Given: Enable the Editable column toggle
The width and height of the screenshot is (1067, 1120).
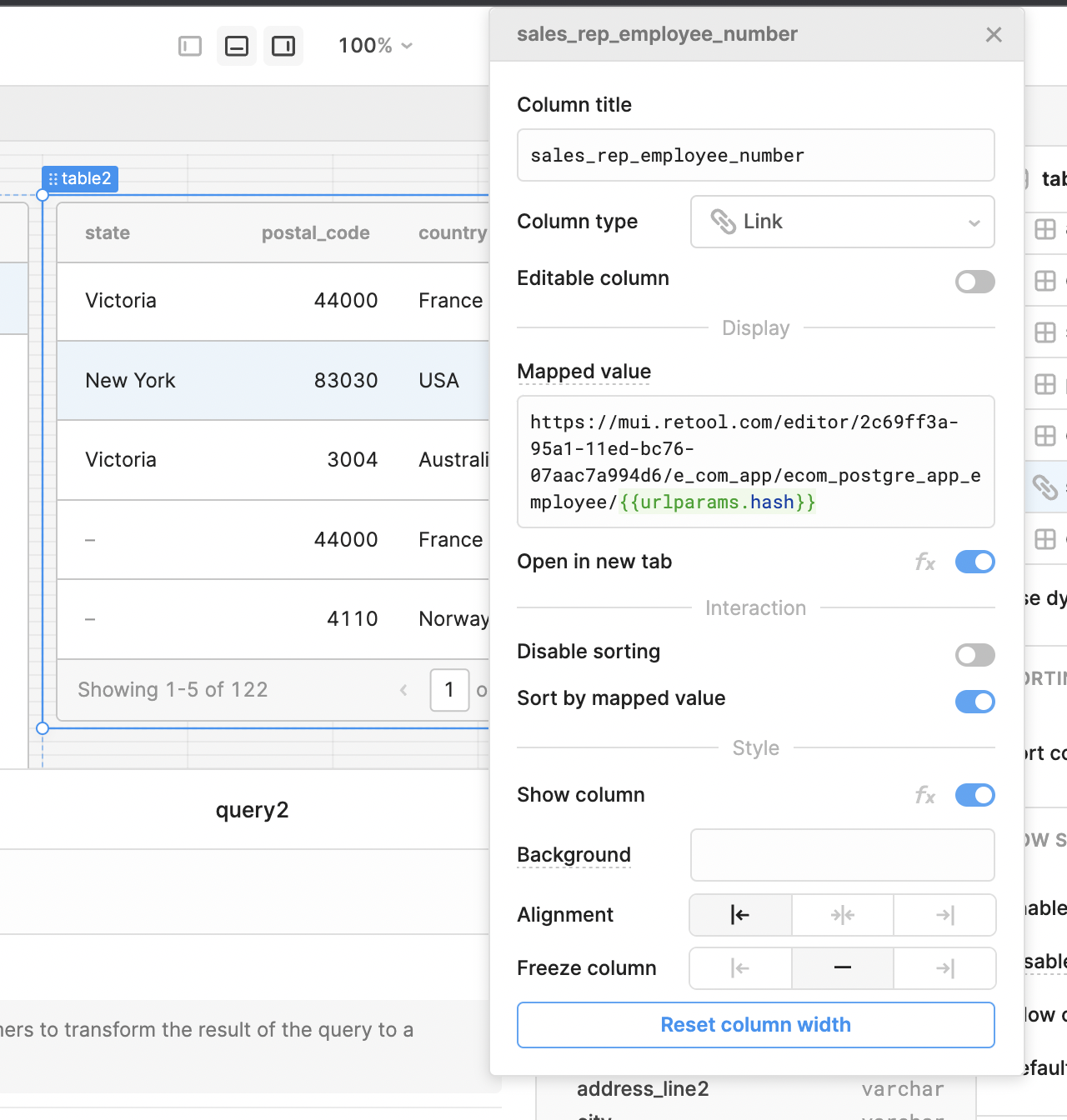Looking at the screenshot, I should [975, 282].
